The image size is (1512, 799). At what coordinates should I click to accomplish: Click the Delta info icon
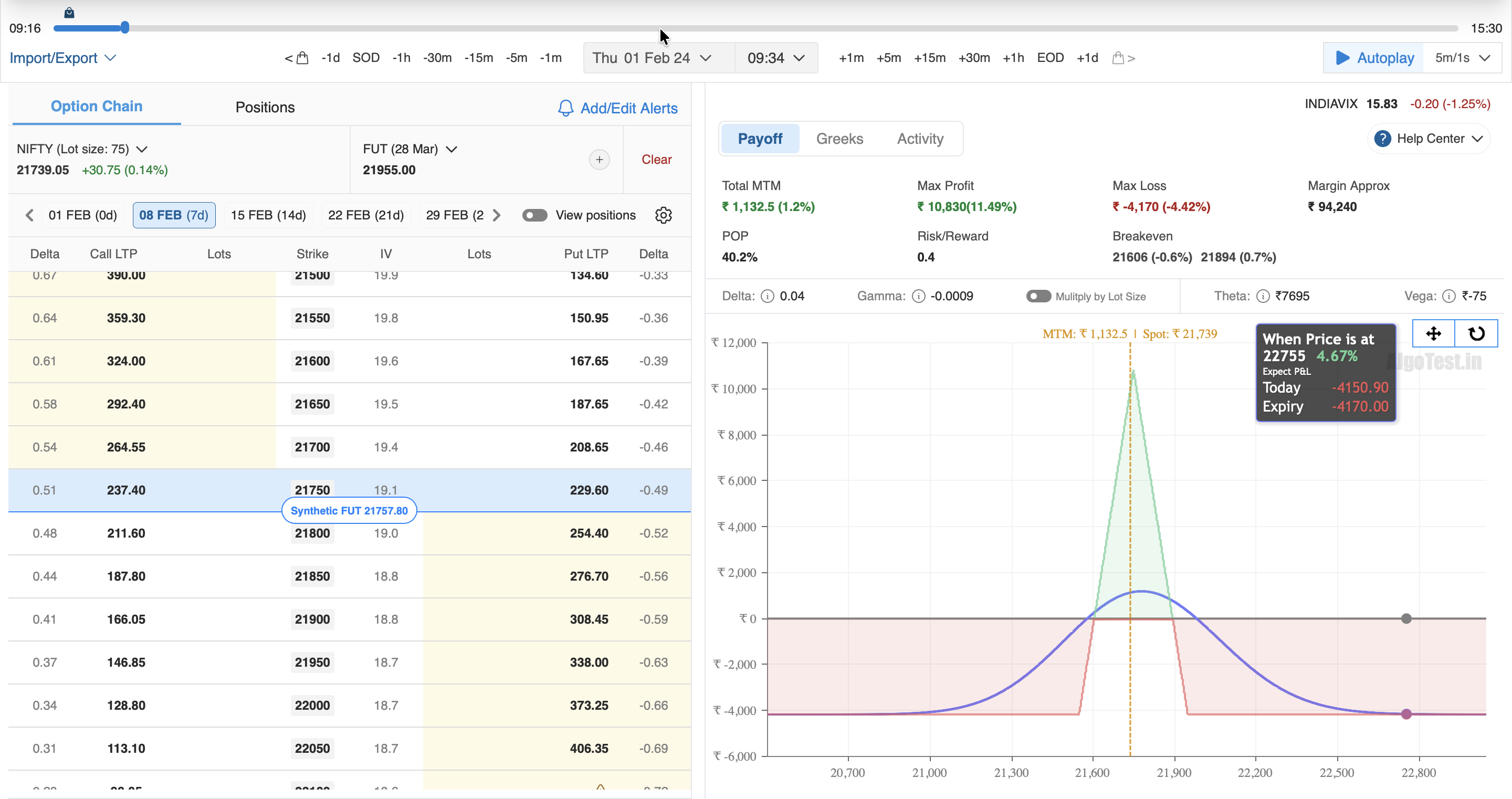point(767,297)
